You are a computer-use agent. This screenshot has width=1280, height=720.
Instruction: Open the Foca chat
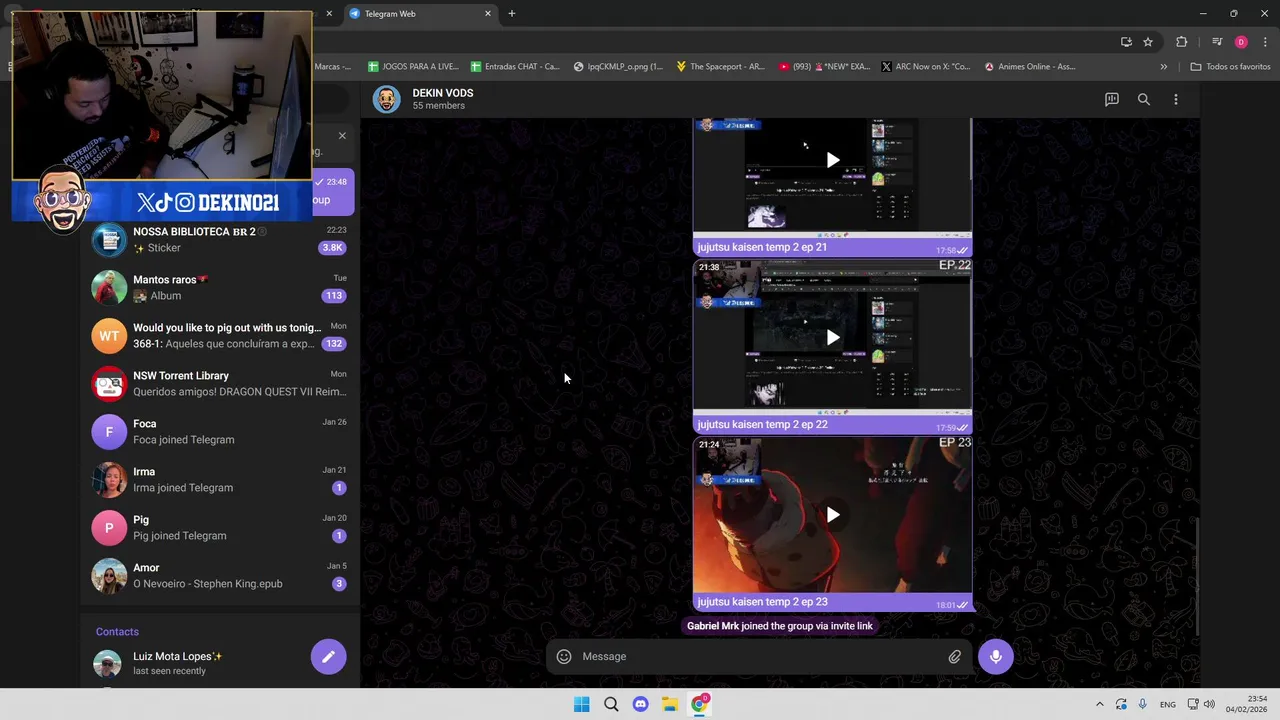220,431
